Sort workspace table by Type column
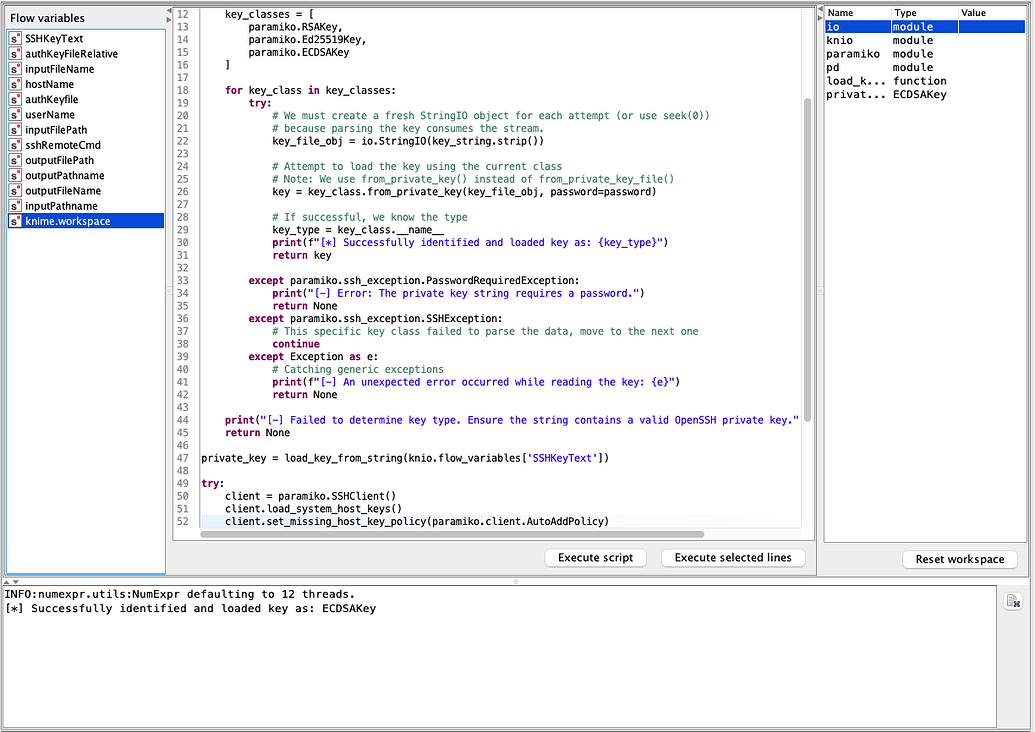Image resolution: width=1035 pixels, height=732 pixels. [924, 13]
